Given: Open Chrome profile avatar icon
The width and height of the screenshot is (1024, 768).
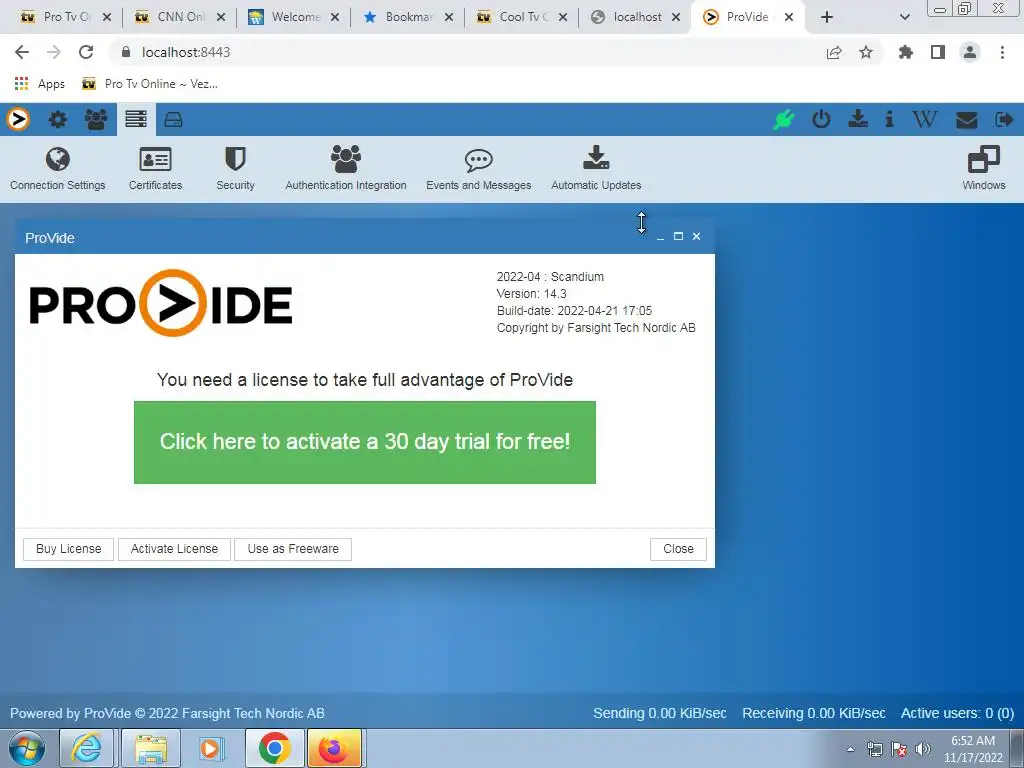Looking at the screenshot, I should tap(970, 52).
